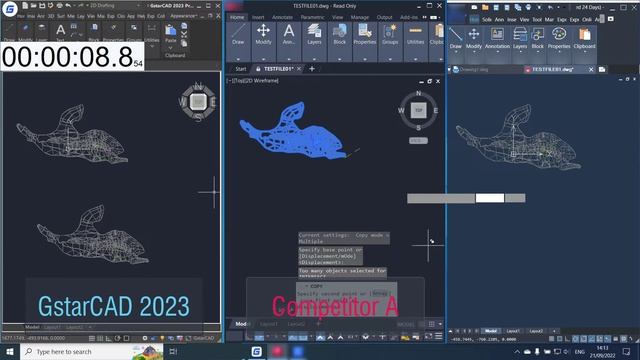Expand the Utilities dropdown in GstarCAD ribbon
This screenshot has width=640, height=360.
tap(152, 47)
